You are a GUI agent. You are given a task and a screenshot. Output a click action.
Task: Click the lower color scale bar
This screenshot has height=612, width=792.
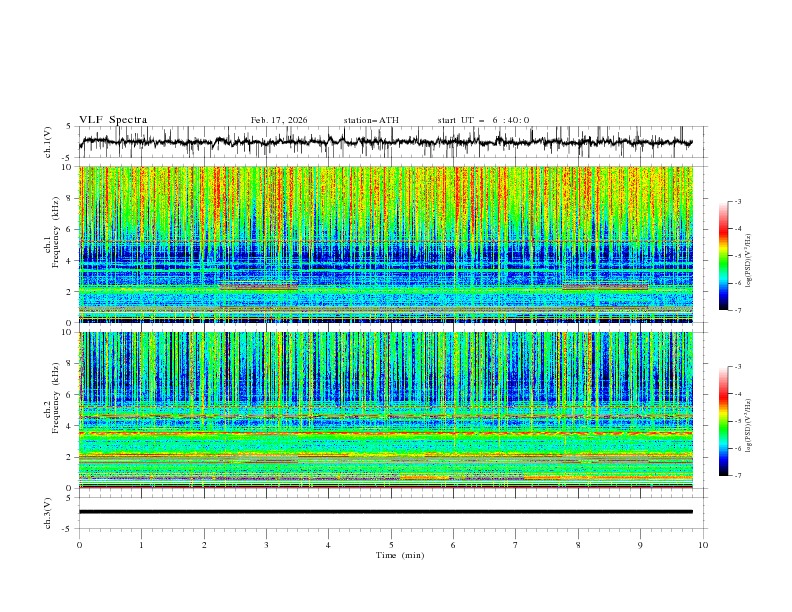[x=723, y=421]
